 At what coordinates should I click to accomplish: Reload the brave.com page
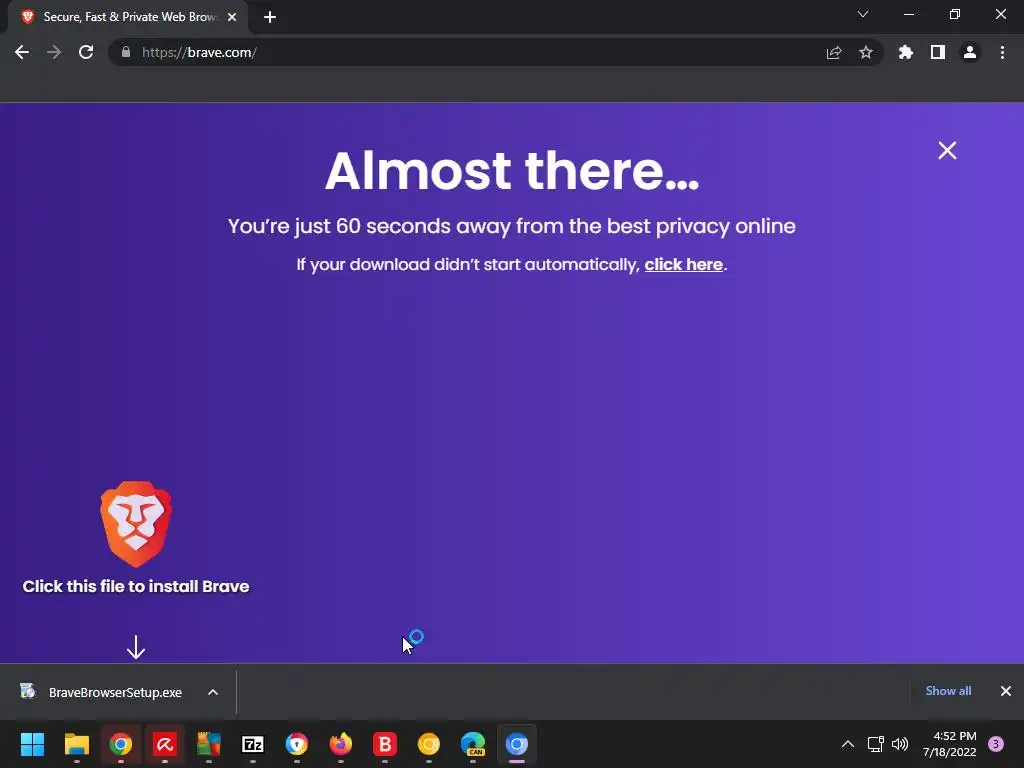click(x=86, y=52)
